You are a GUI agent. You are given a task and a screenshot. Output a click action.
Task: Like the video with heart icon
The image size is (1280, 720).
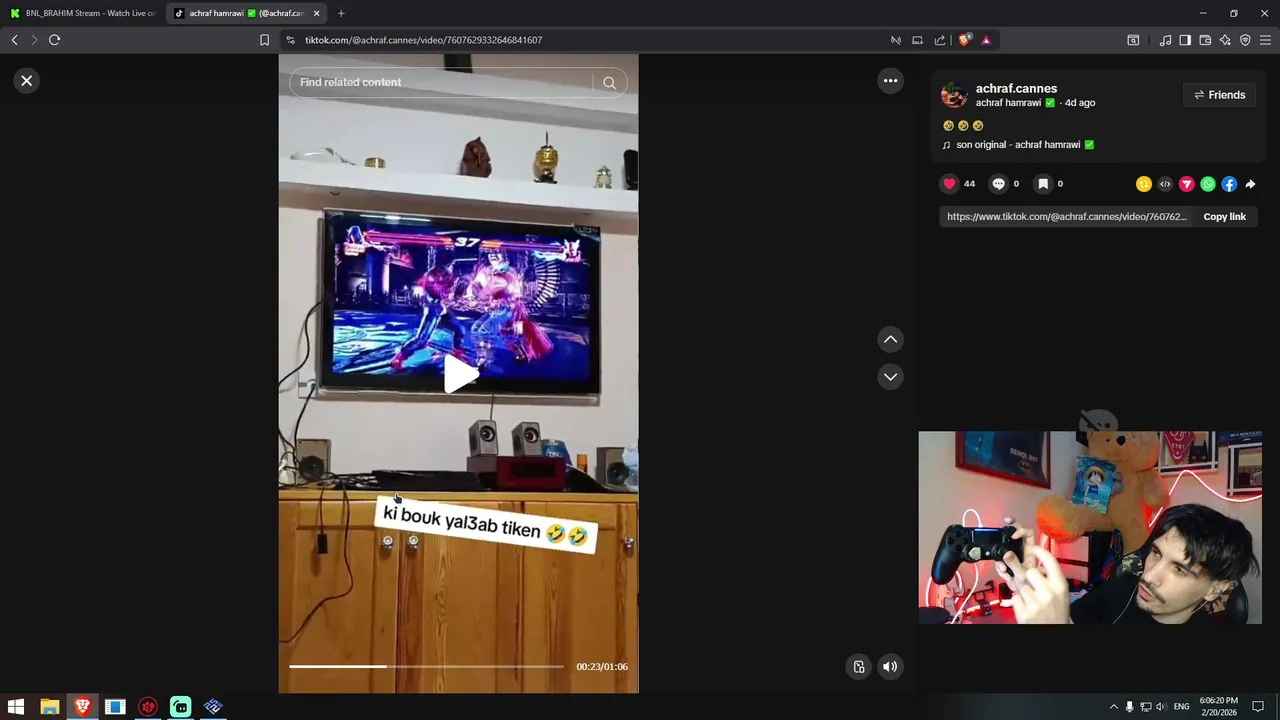point(949,184)
